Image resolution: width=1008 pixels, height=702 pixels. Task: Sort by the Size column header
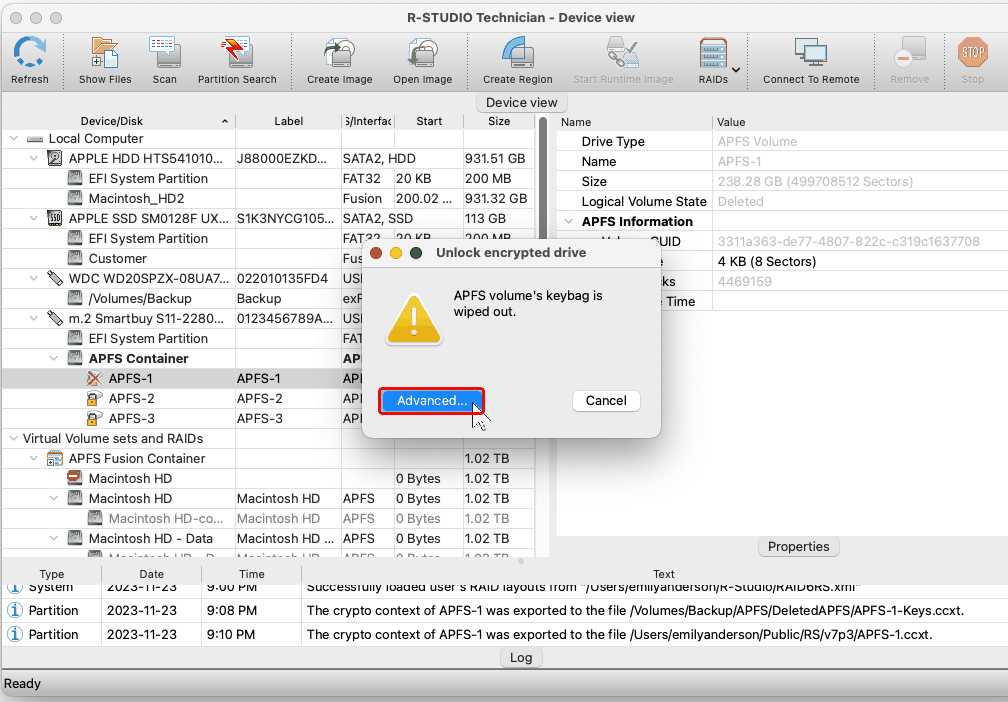499,121
